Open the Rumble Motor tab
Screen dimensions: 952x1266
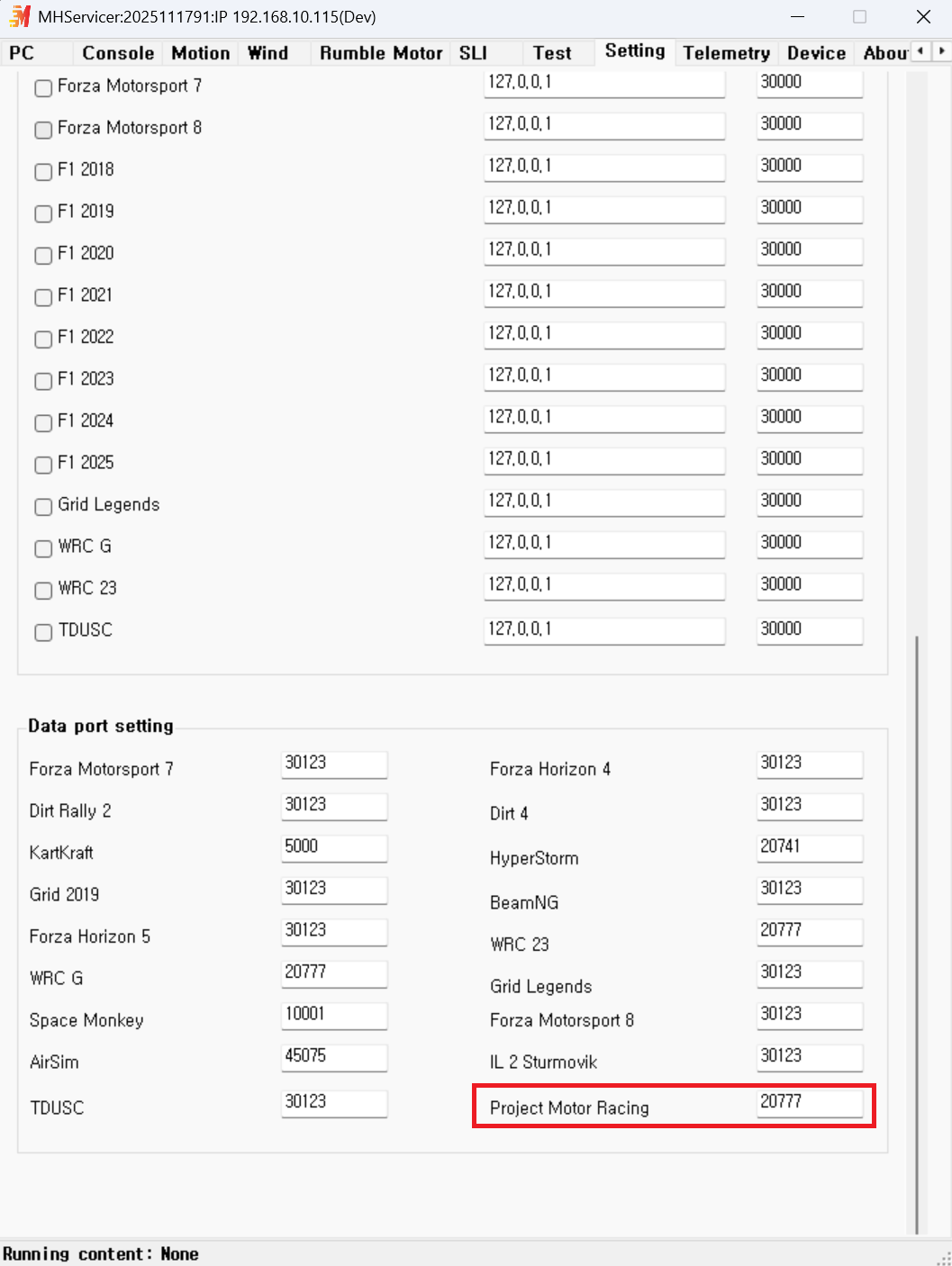(381, 53)
